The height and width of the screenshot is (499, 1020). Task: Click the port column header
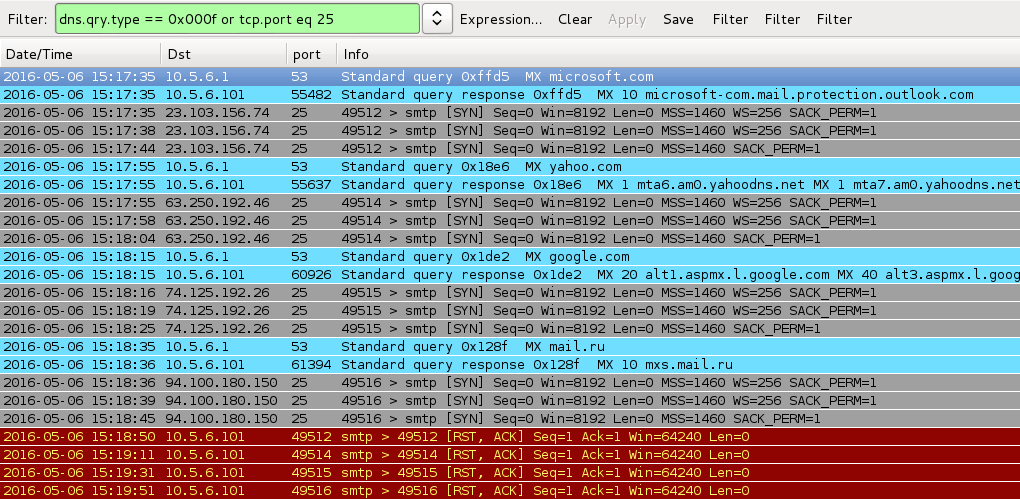click(310, 54)
